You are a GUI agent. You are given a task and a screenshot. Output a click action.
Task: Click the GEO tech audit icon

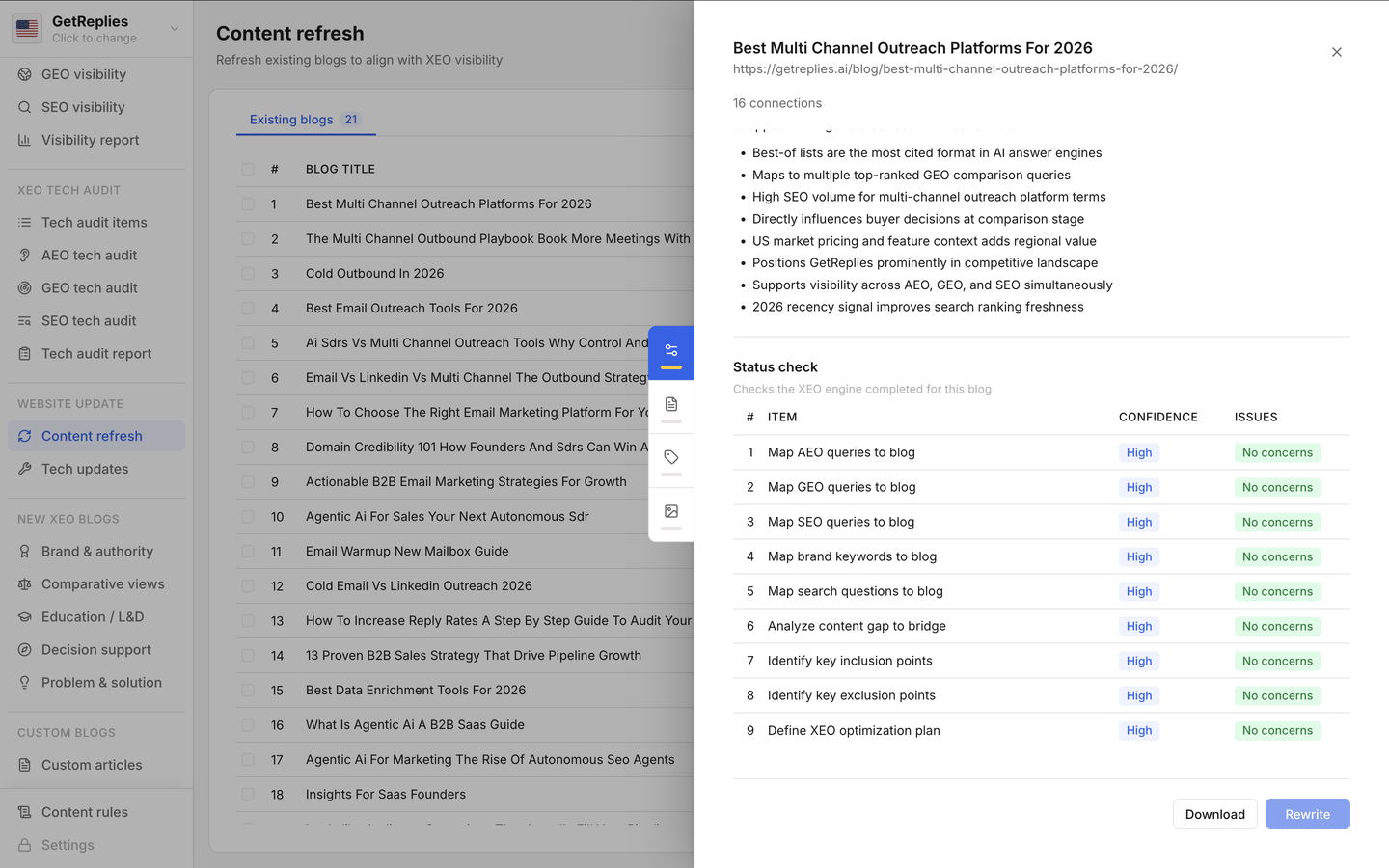(25, 288)
